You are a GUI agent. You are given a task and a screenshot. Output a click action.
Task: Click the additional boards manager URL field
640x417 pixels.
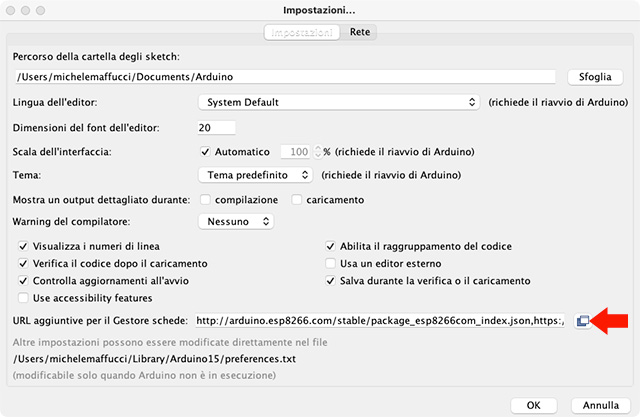click(x=381, y=321)
